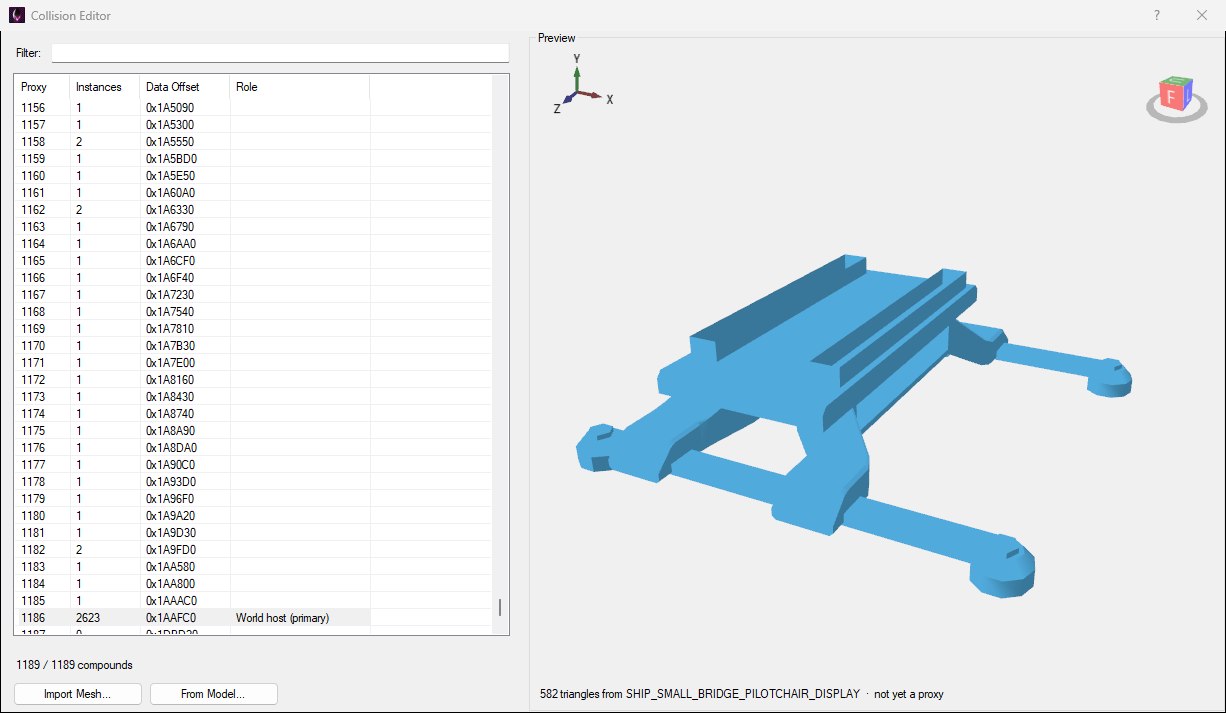The width and height of the screenshot is (1226, 713).
Task: Click data offset 0x1A5090 cell
Action: coord(185,108)
